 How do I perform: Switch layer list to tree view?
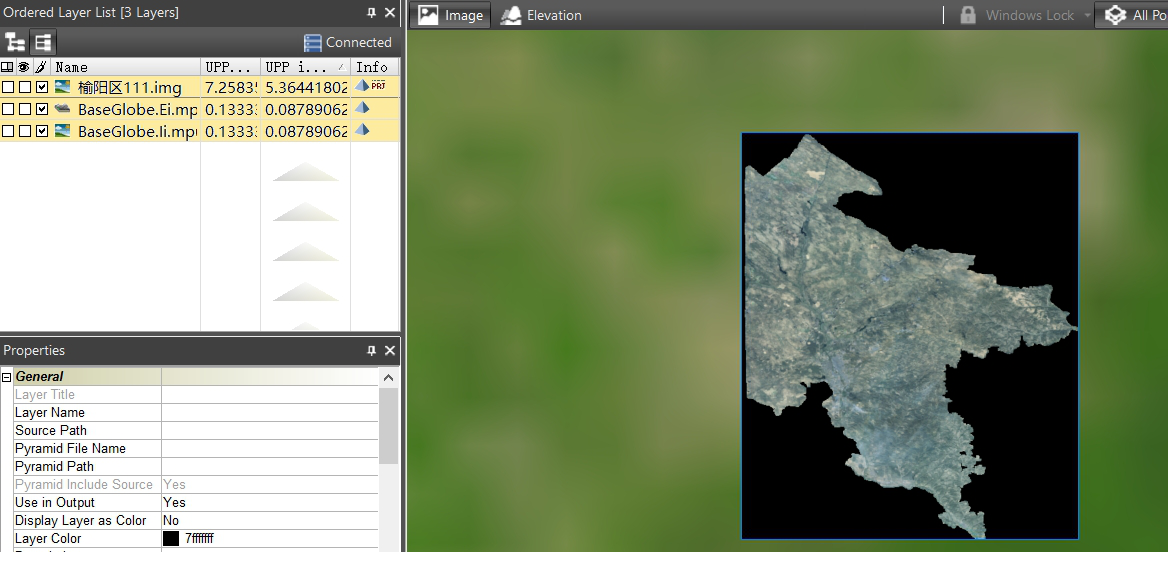click(15, 42)
